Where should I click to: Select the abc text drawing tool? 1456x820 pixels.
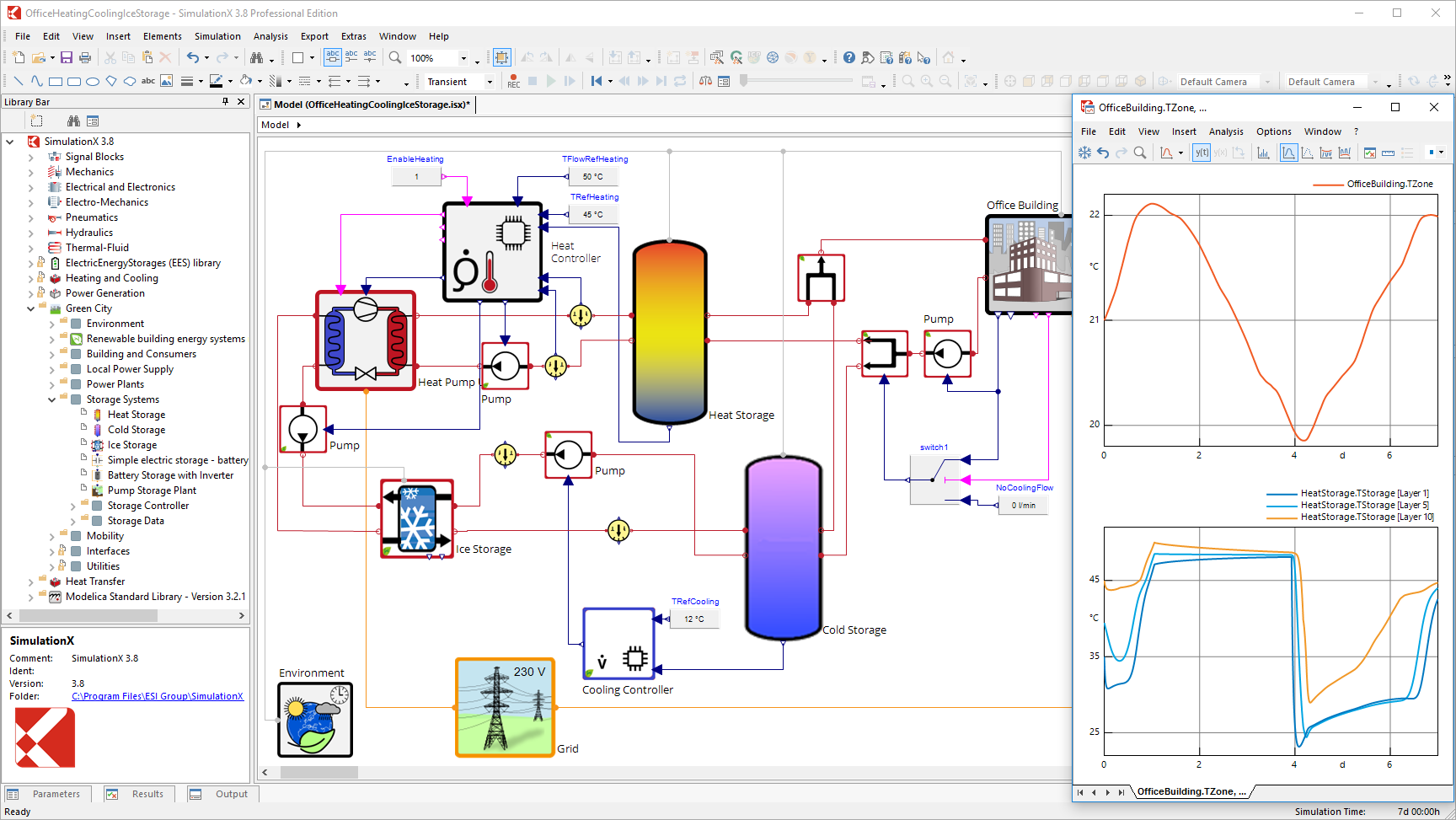click(x=148, y=81)
